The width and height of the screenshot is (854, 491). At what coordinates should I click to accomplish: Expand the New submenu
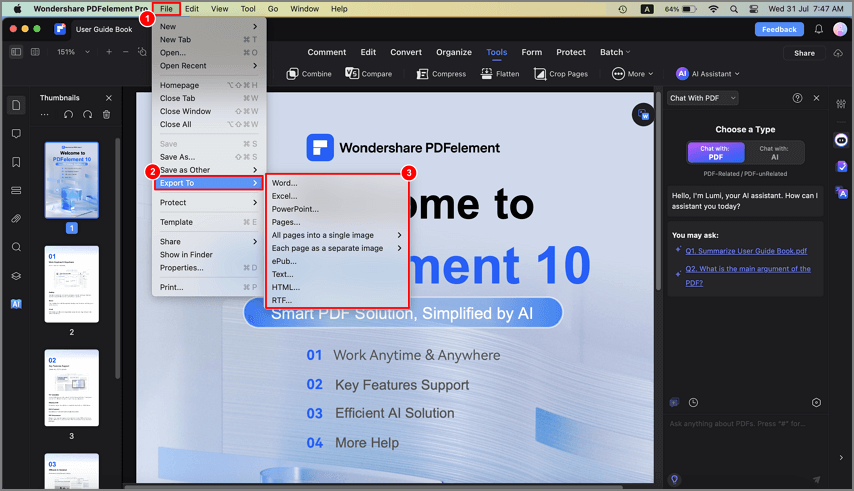tap(209, 26)
